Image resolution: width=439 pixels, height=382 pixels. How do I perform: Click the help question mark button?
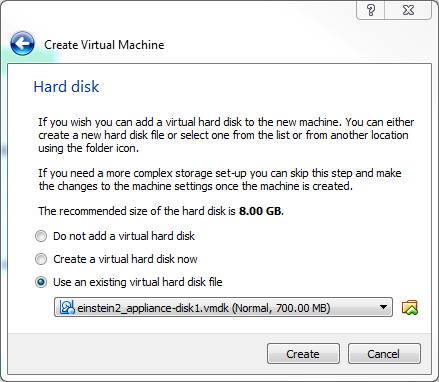coord(371,10)
